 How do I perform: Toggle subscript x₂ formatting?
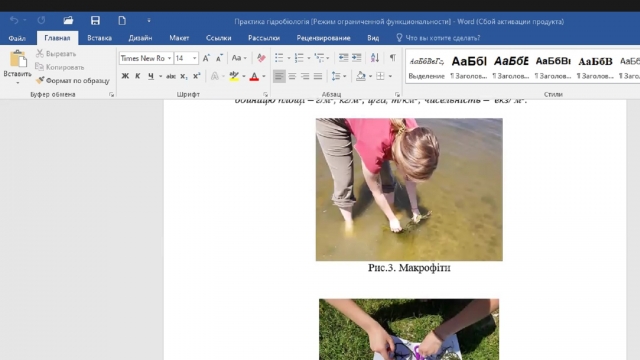[184, 76]
